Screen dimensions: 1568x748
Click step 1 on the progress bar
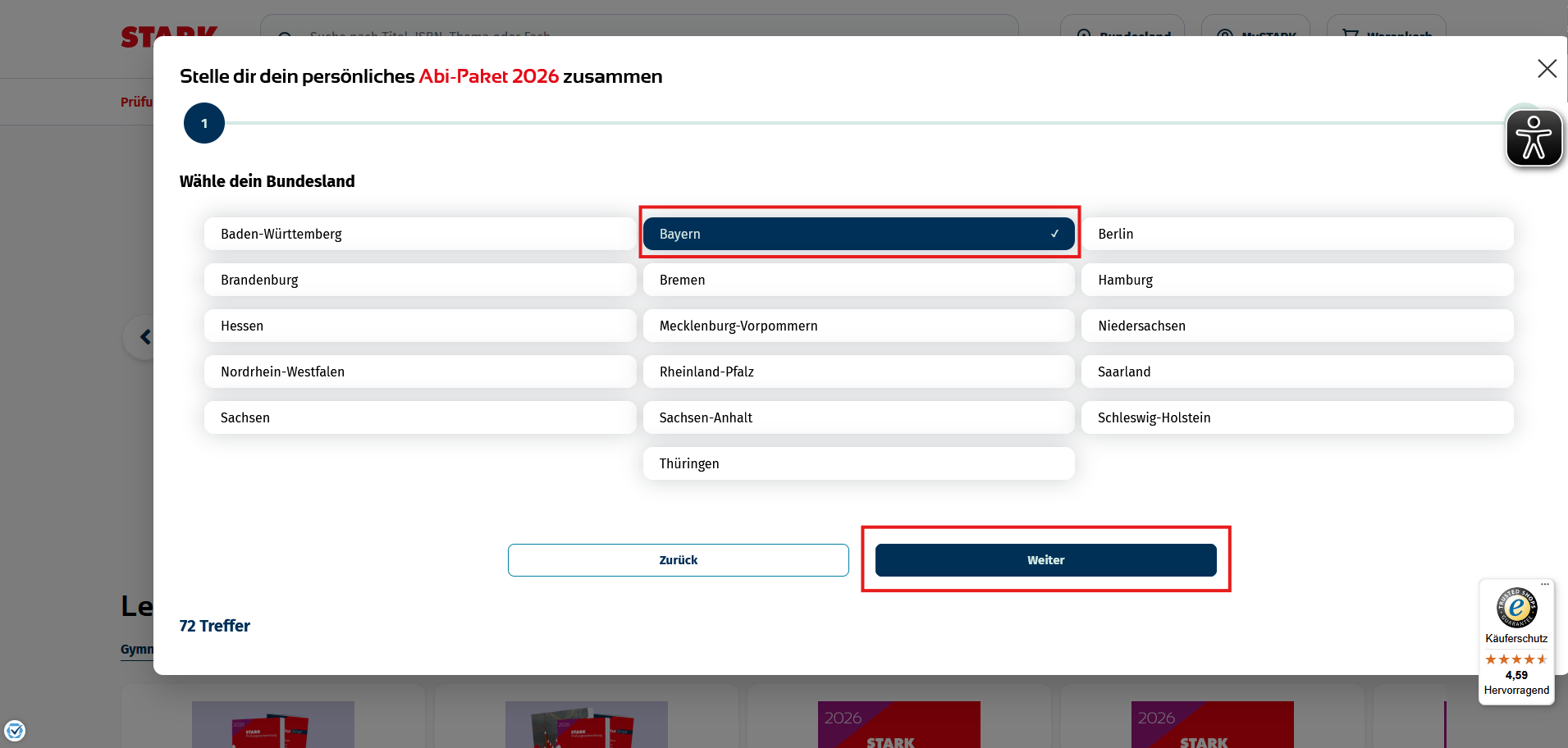203,123
